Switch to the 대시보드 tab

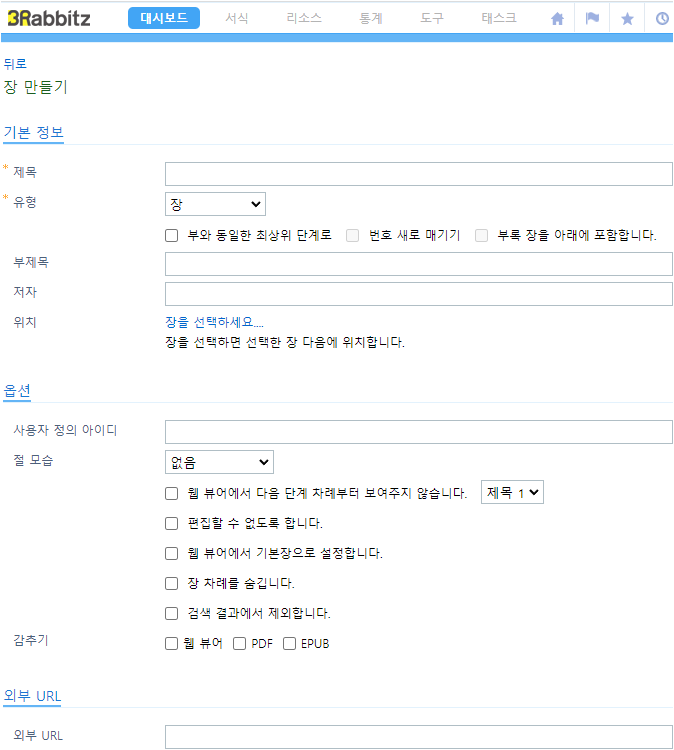[x=164, y=18]
